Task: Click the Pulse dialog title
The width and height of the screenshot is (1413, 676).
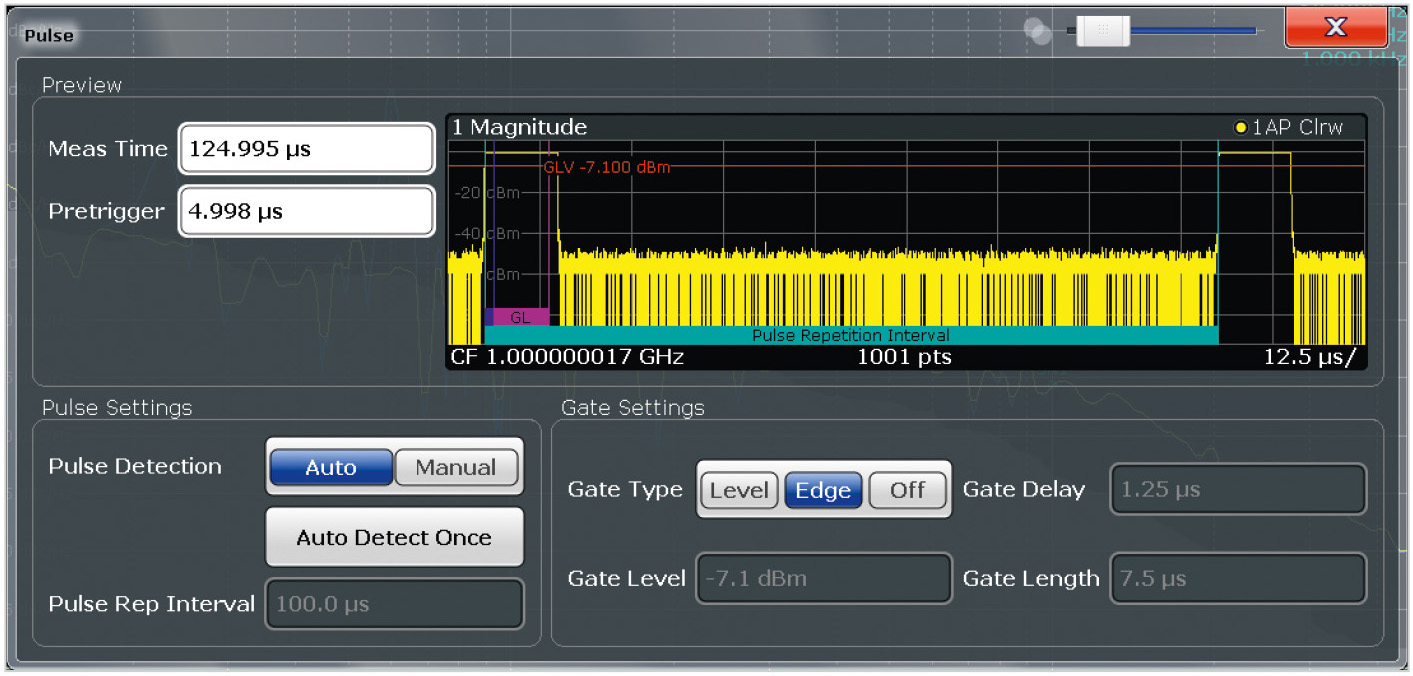Action: [49, 35]
